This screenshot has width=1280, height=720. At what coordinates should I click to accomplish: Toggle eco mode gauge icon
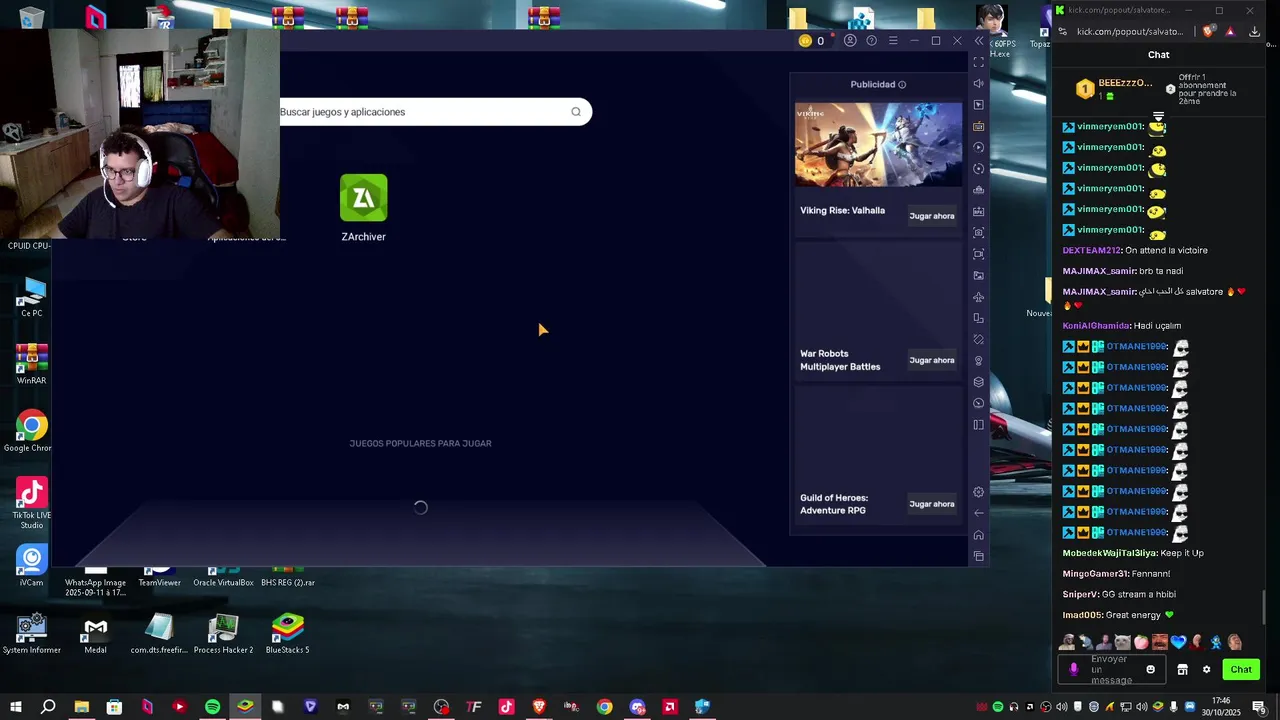tap(978, 403)
